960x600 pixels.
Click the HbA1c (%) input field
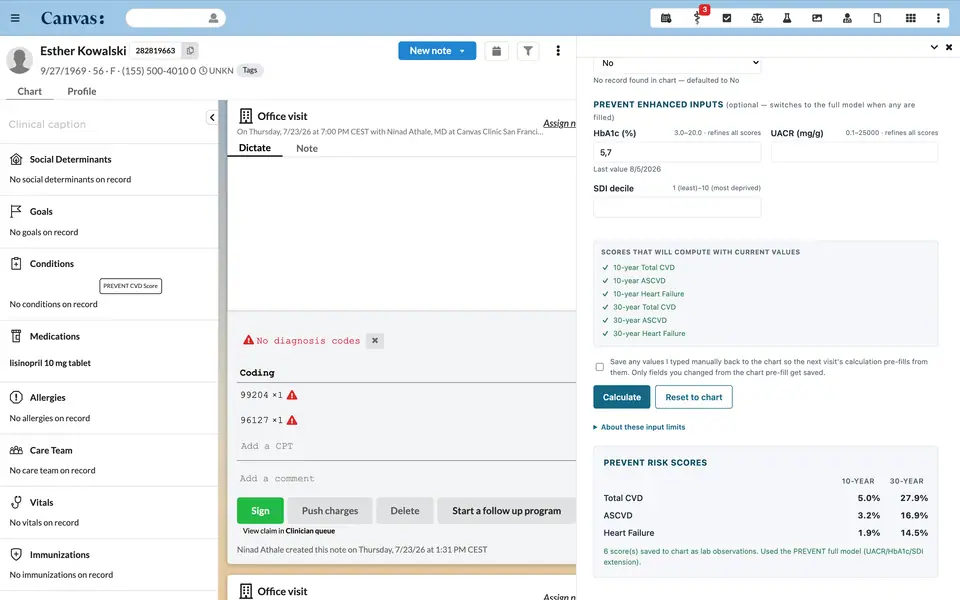coord(677,152)
